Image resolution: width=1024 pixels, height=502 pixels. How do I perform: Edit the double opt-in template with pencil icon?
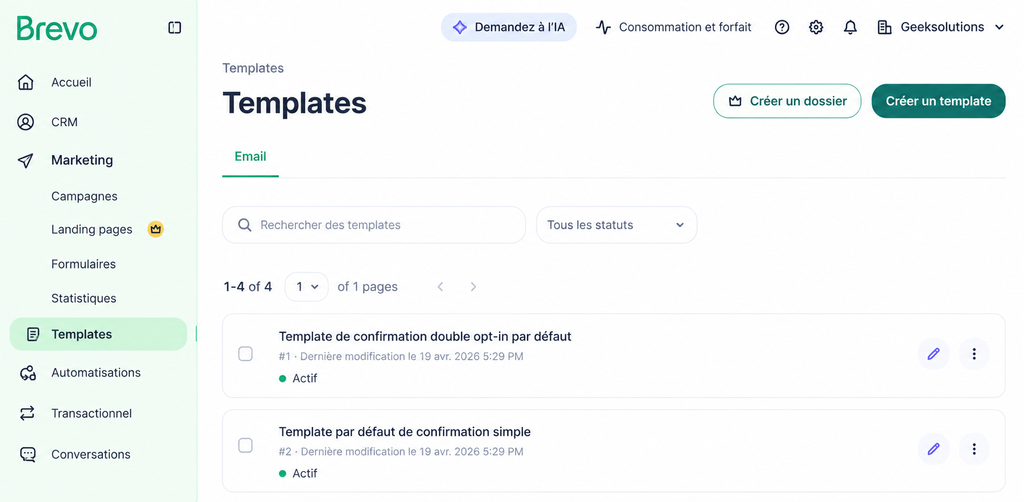(x=933, y=354)
